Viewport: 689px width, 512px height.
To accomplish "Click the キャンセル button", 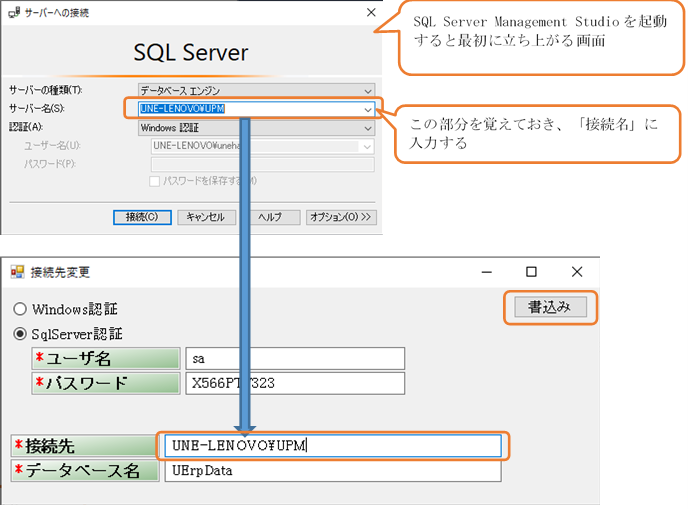I will [x=207, y=217].
